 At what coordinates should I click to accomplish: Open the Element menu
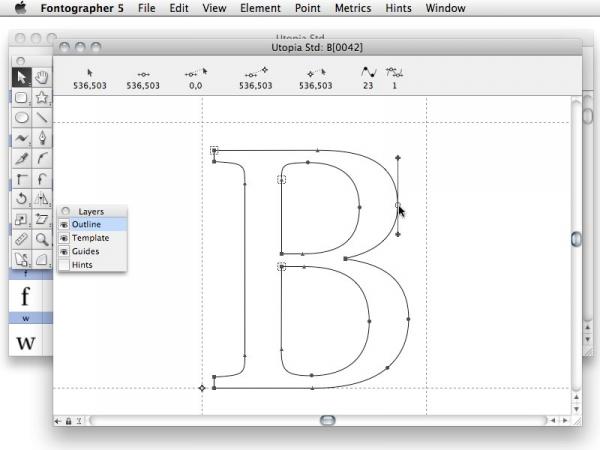[260, 8]
